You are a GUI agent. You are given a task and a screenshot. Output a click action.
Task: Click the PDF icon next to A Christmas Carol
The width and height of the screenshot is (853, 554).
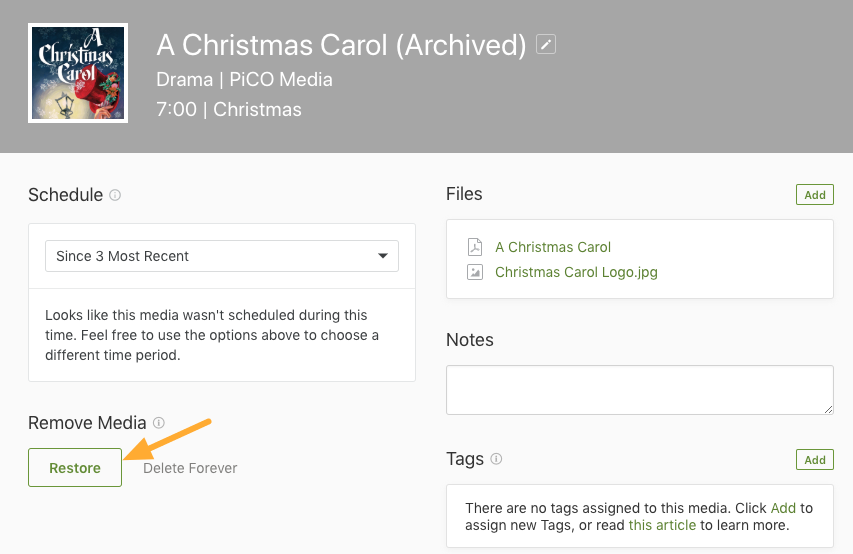coord(475,247)
